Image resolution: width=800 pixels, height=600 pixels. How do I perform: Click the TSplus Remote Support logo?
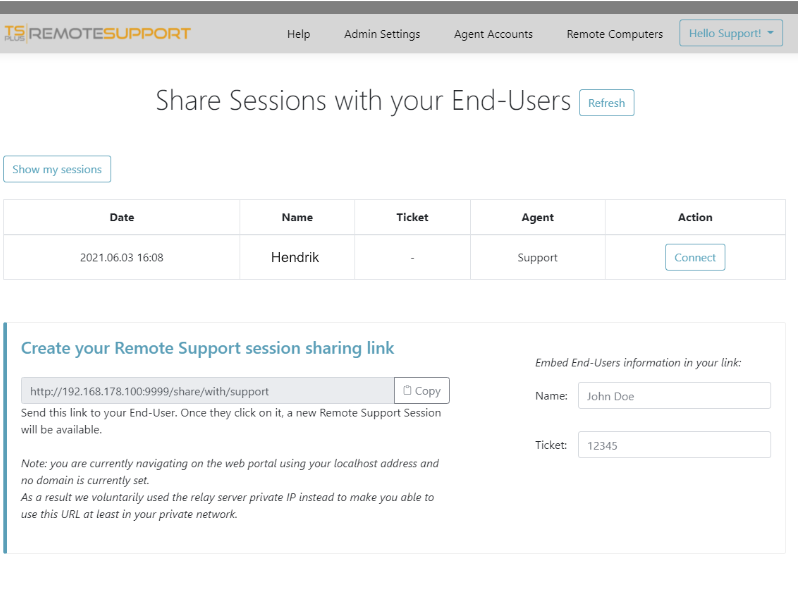coord(97,34)
